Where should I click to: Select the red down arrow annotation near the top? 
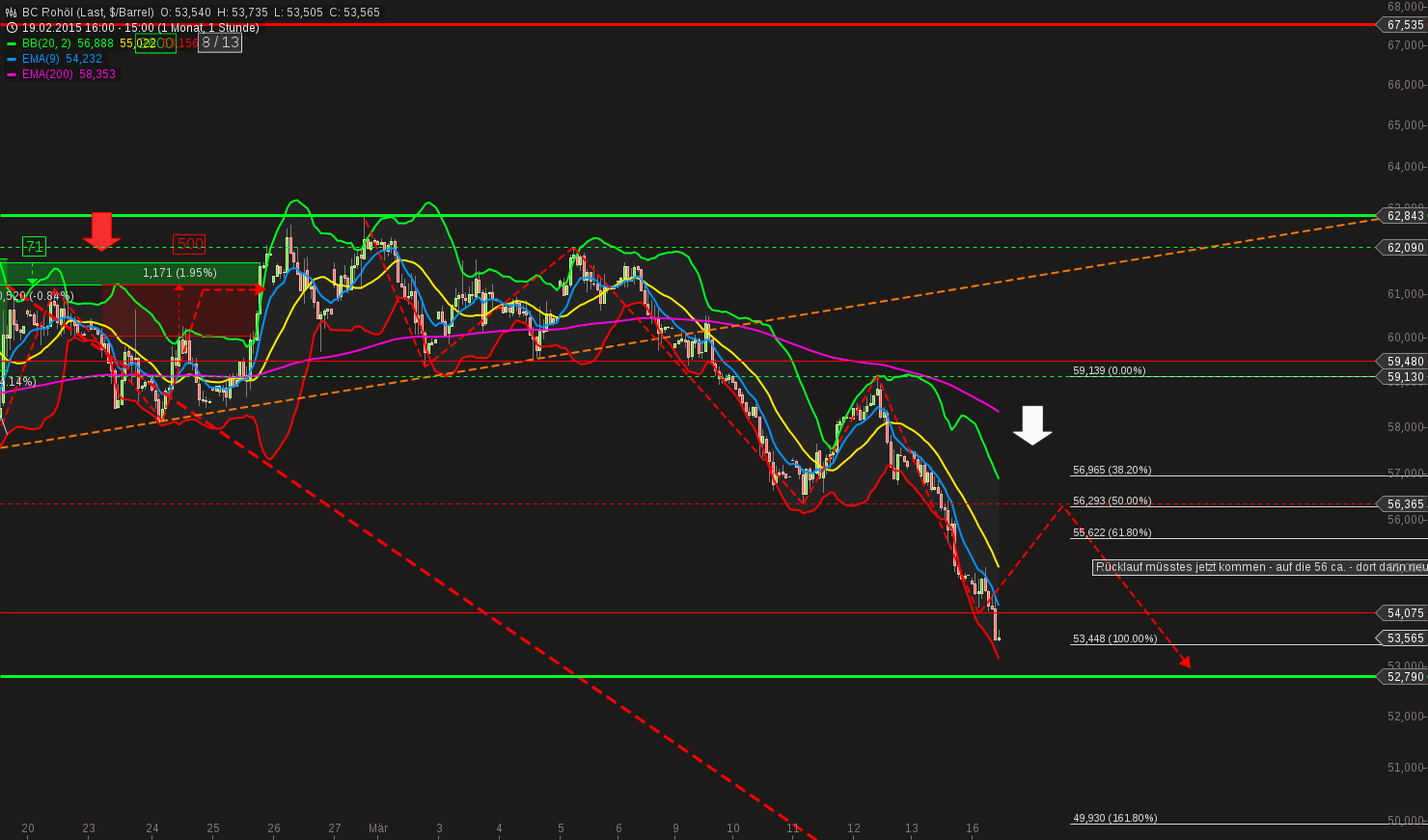click(x=102, y=229)
